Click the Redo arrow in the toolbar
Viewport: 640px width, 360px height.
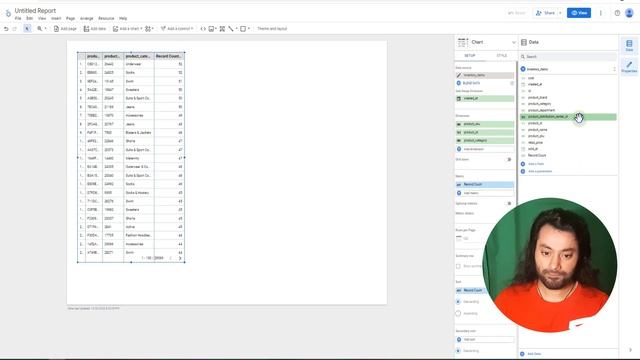click(x=15, y=29)
